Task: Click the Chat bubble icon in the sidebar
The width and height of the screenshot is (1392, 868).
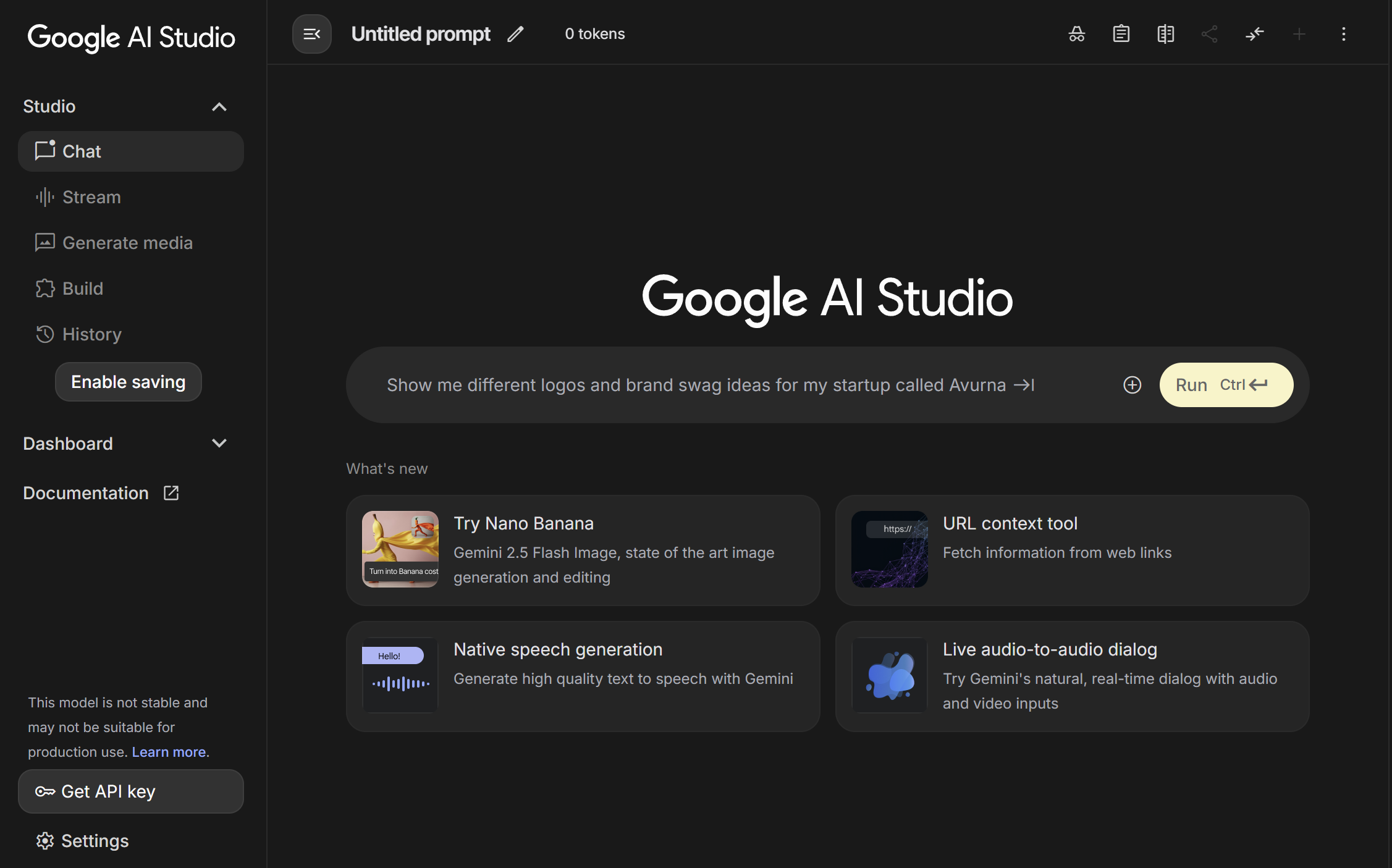Action: 45,151
